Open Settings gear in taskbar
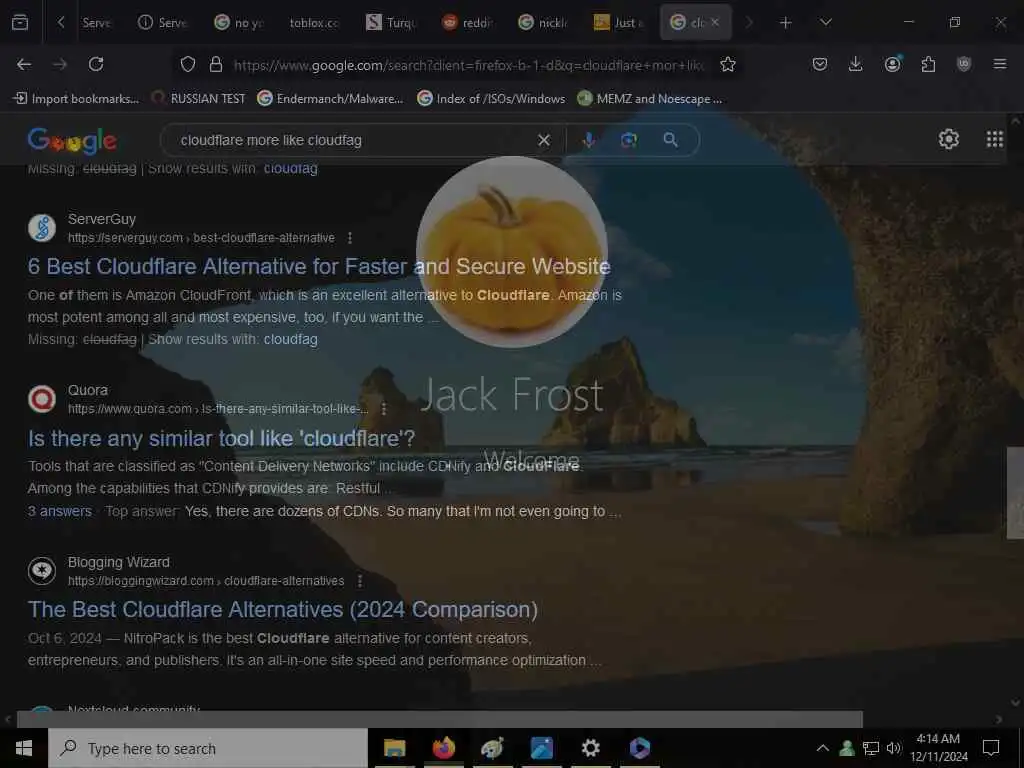 coord(590,748)
